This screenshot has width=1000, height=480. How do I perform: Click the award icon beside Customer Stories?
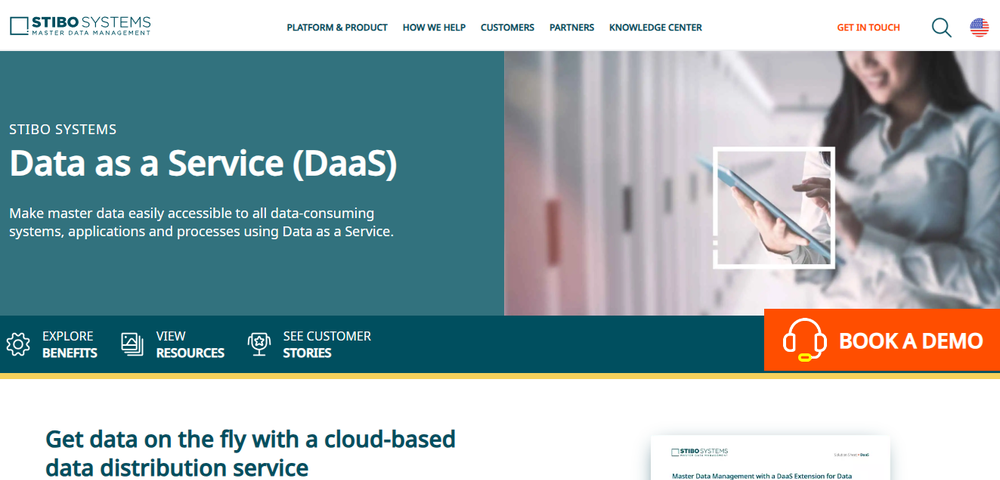(259, 344)
